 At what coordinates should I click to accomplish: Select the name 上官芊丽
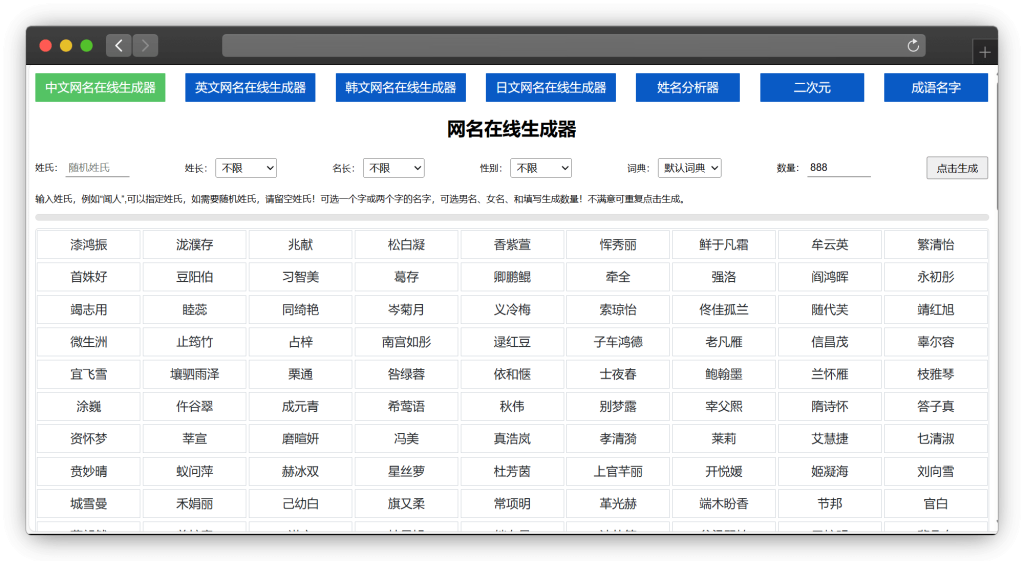[x=618, y=471]
